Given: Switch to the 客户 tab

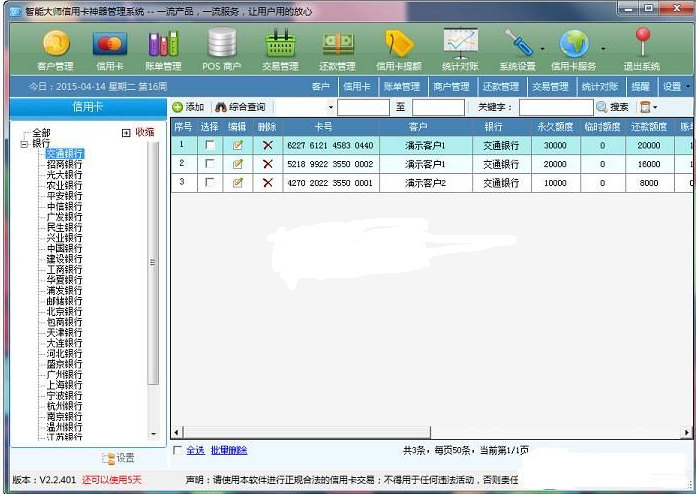Looking at the screenshot, I should point(320,87).
